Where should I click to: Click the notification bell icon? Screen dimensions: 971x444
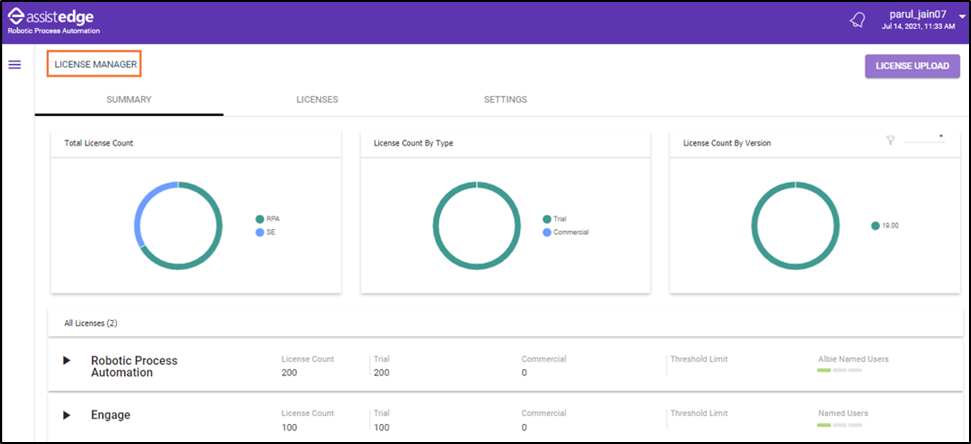[x=857, y=20]
